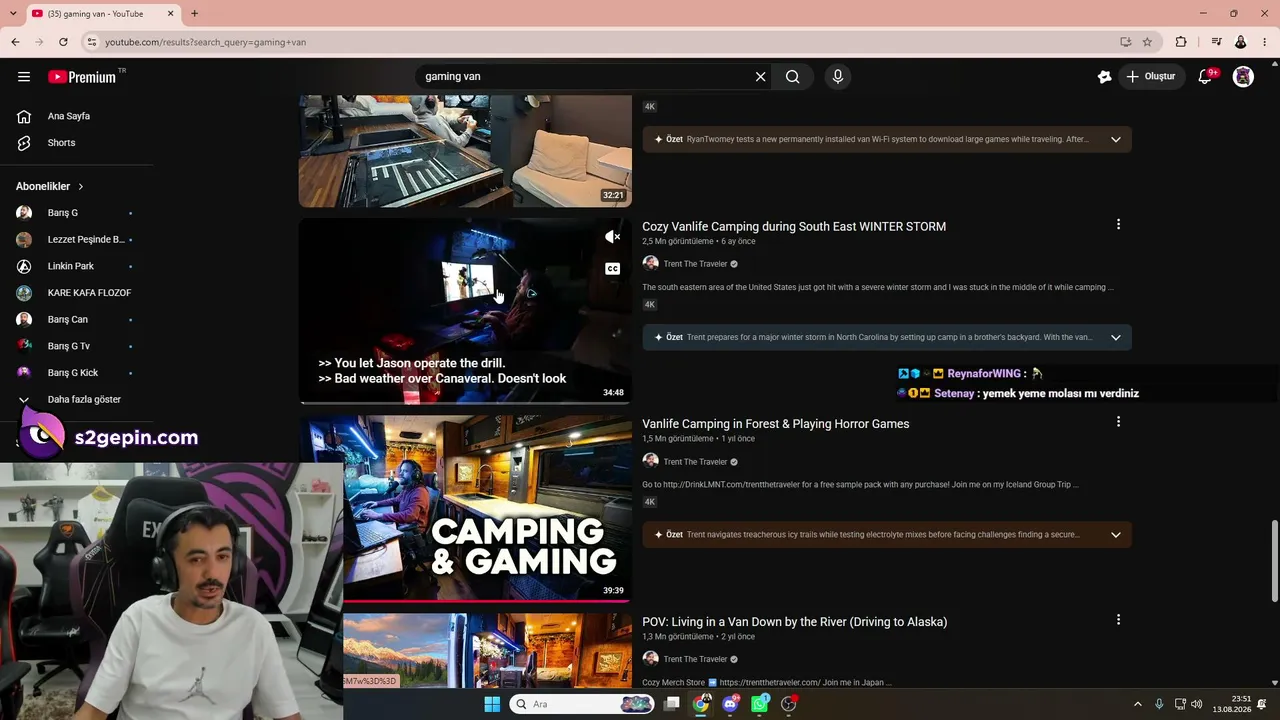The width and height of the screenshot is (1280, 720).
Task: Expand the tab search dropdown
Action: click(13, 14)
